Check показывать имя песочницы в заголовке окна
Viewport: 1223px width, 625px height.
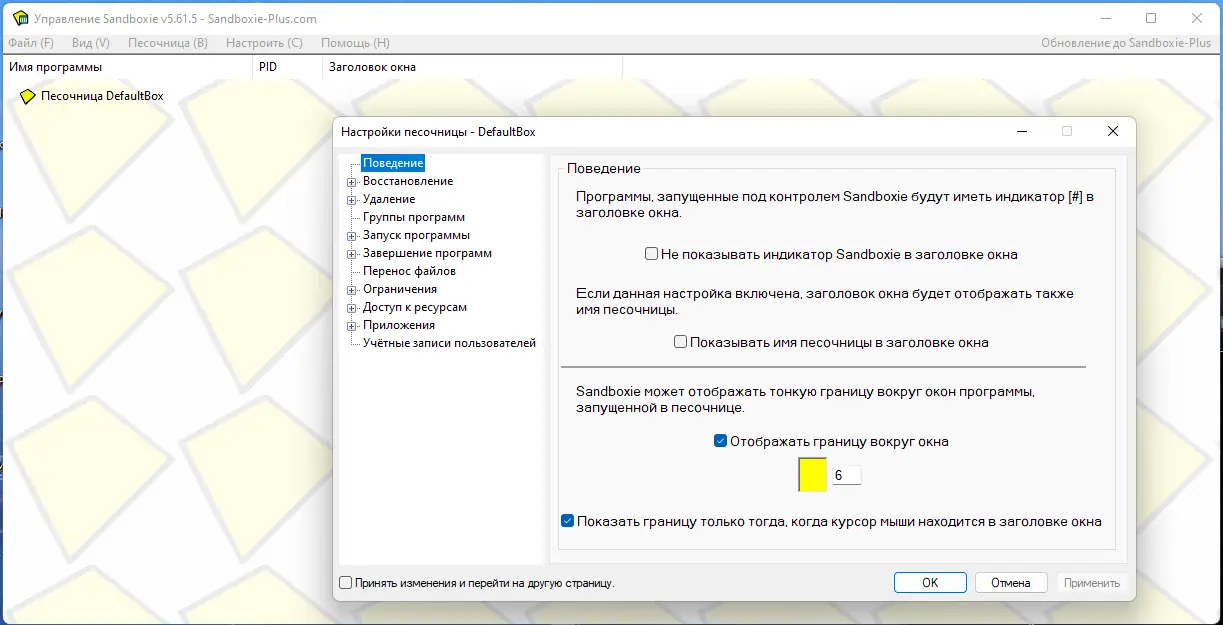point(680,342)
